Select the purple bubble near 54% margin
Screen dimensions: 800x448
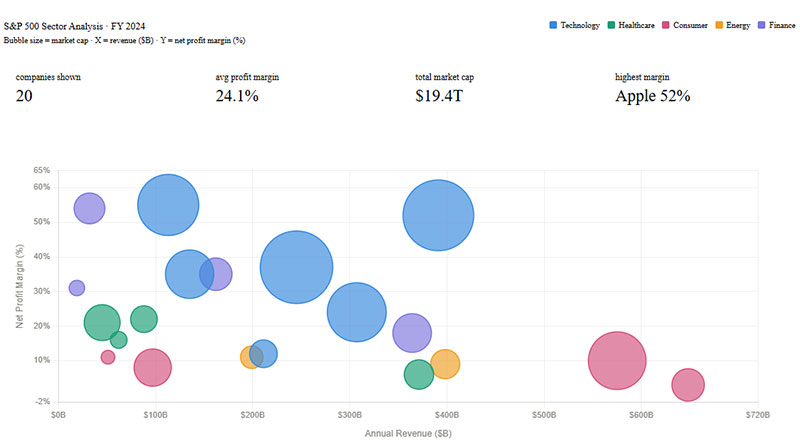89,208
